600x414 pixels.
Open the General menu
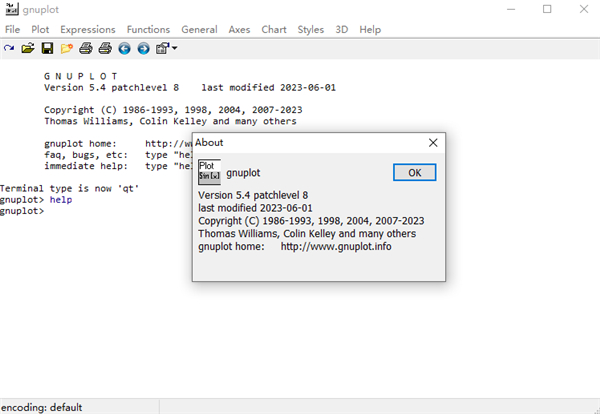(199, 29)
